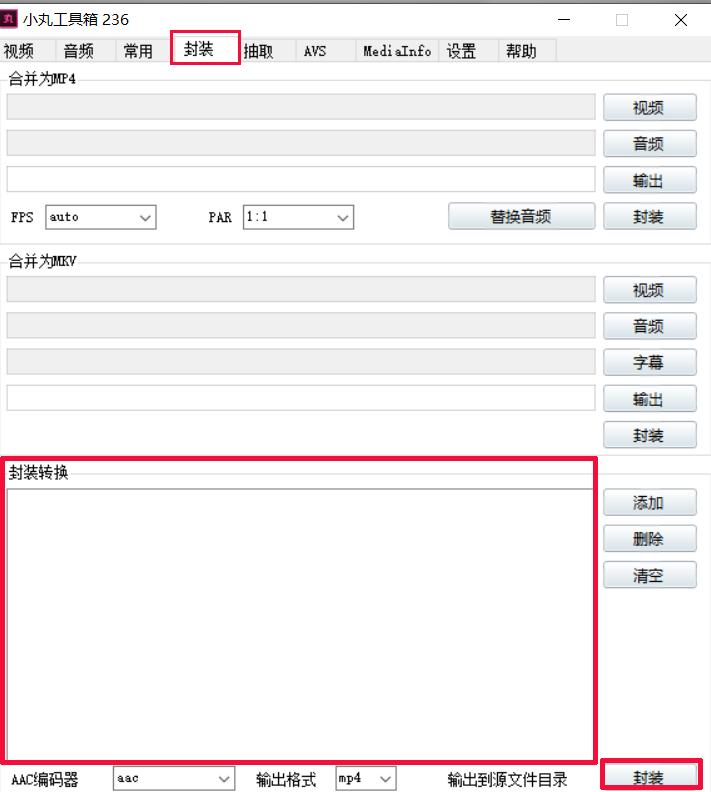Click the MKV output path field
This screenshot has height=792, width=711.
tap(301, 398)
